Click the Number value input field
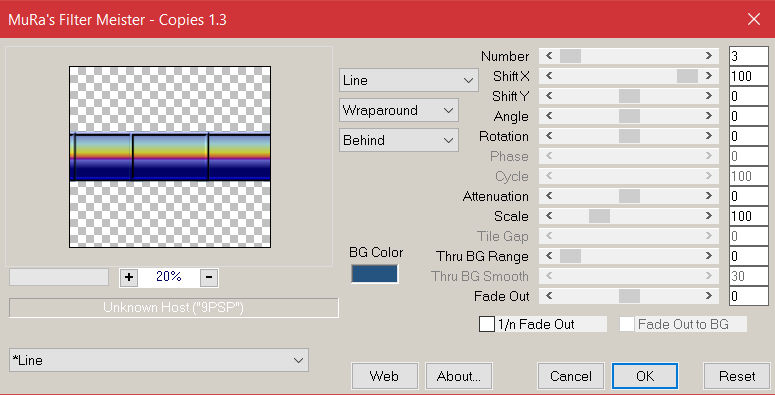This screenshot has height=395, width=775. point(749,56)
